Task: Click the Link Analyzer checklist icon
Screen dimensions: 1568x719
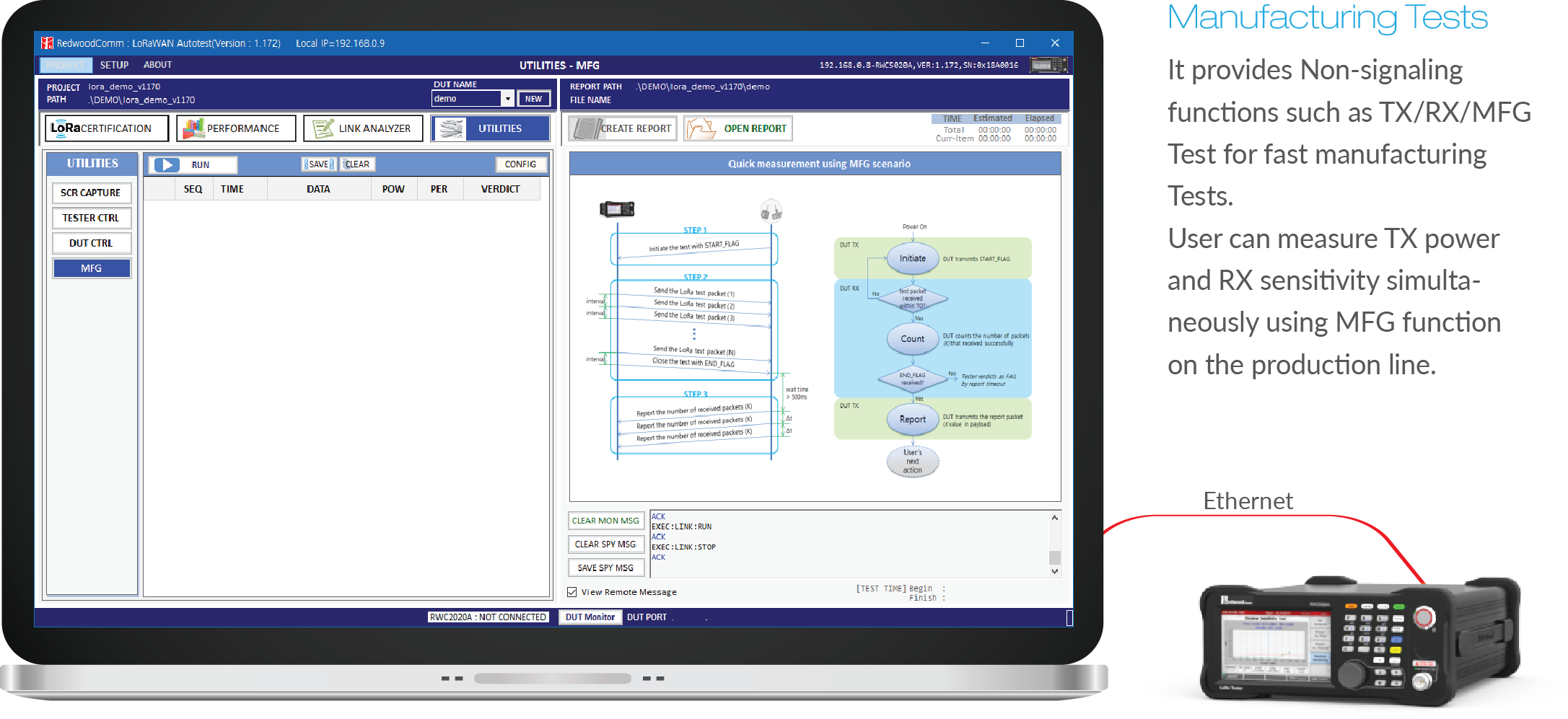Action: click(x=323, y=128)
